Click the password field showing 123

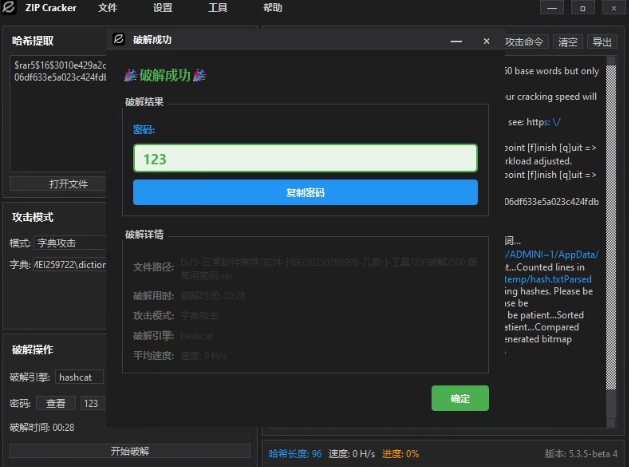[x=305, y=159]
